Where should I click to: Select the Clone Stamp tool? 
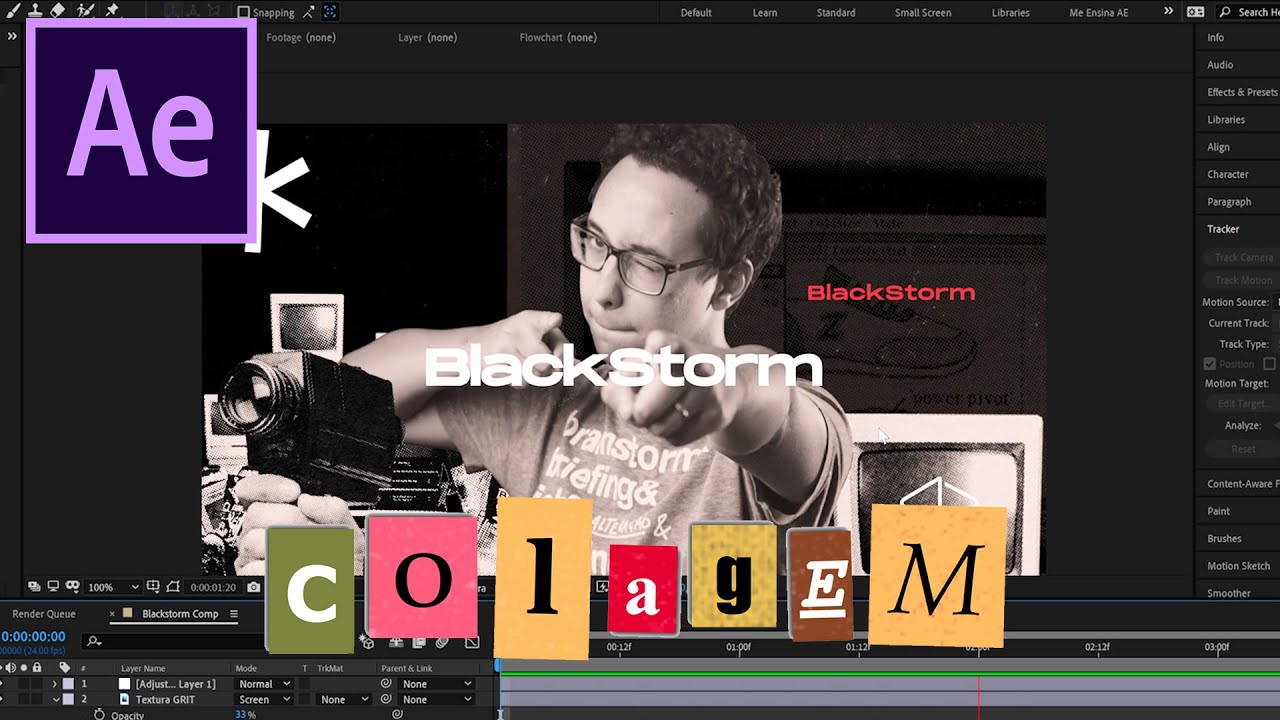[x=35, y=10]
